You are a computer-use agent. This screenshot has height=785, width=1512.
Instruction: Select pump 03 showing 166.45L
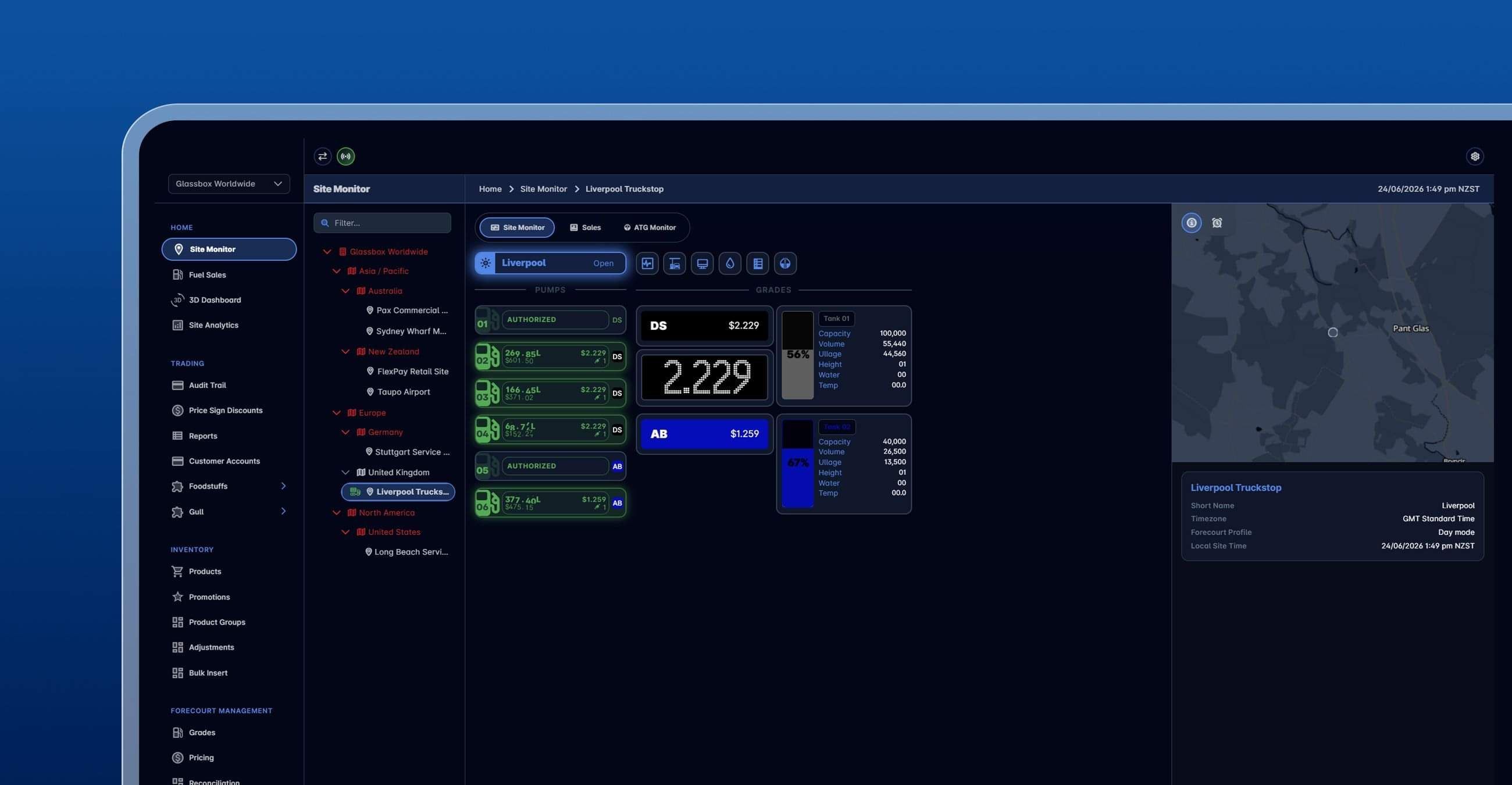[551, 393]
